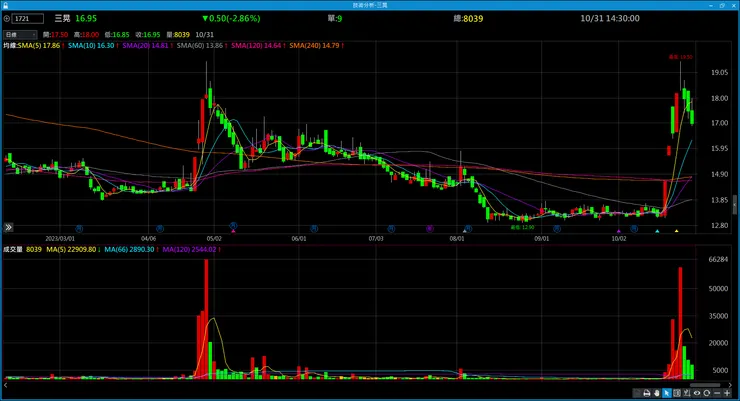The width and height of the screenshot is (740, 401).
Task: Toggle the eye visibility icon
Action: [x=697, y=393]
